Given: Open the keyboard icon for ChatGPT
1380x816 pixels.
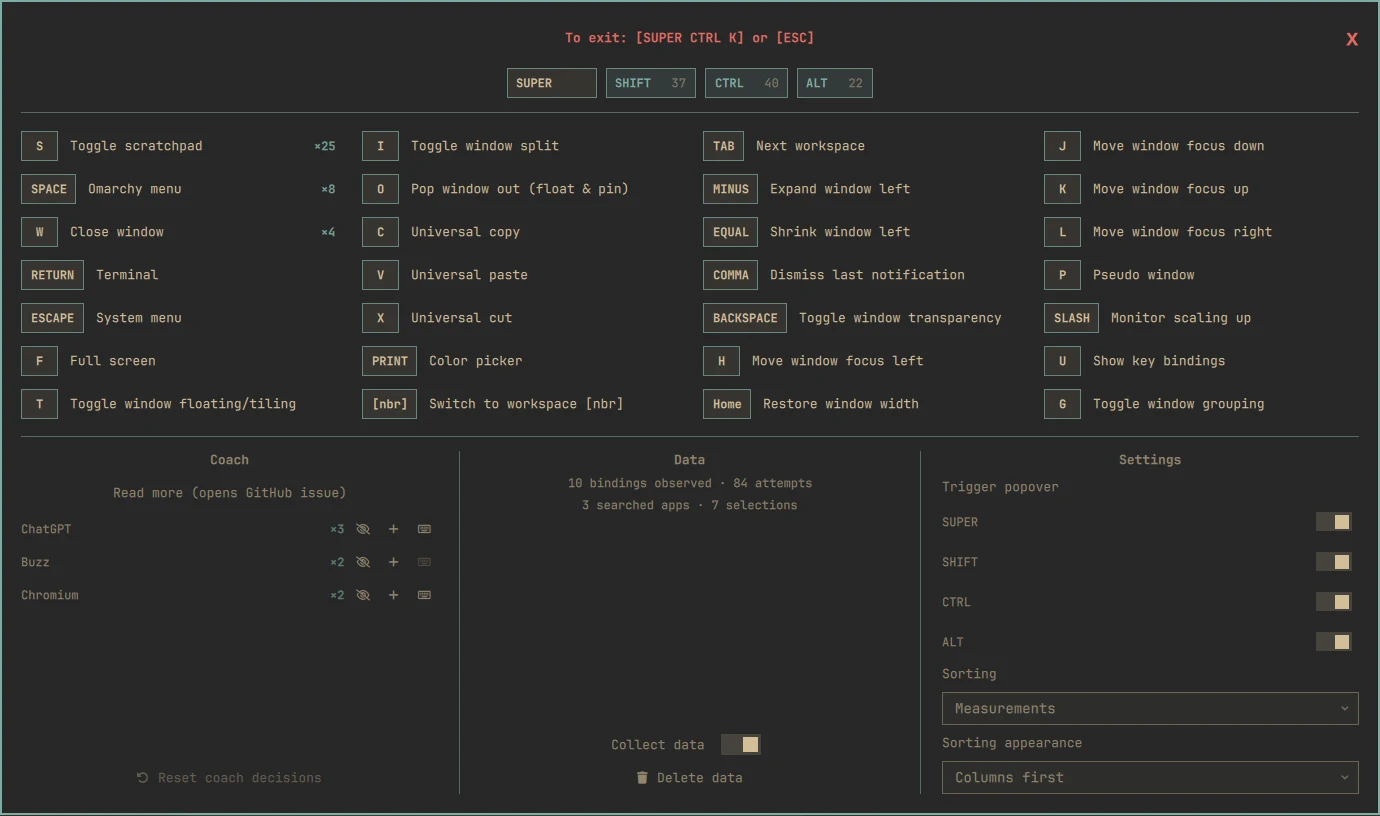Looking at the screenshot, I should 424,529.
